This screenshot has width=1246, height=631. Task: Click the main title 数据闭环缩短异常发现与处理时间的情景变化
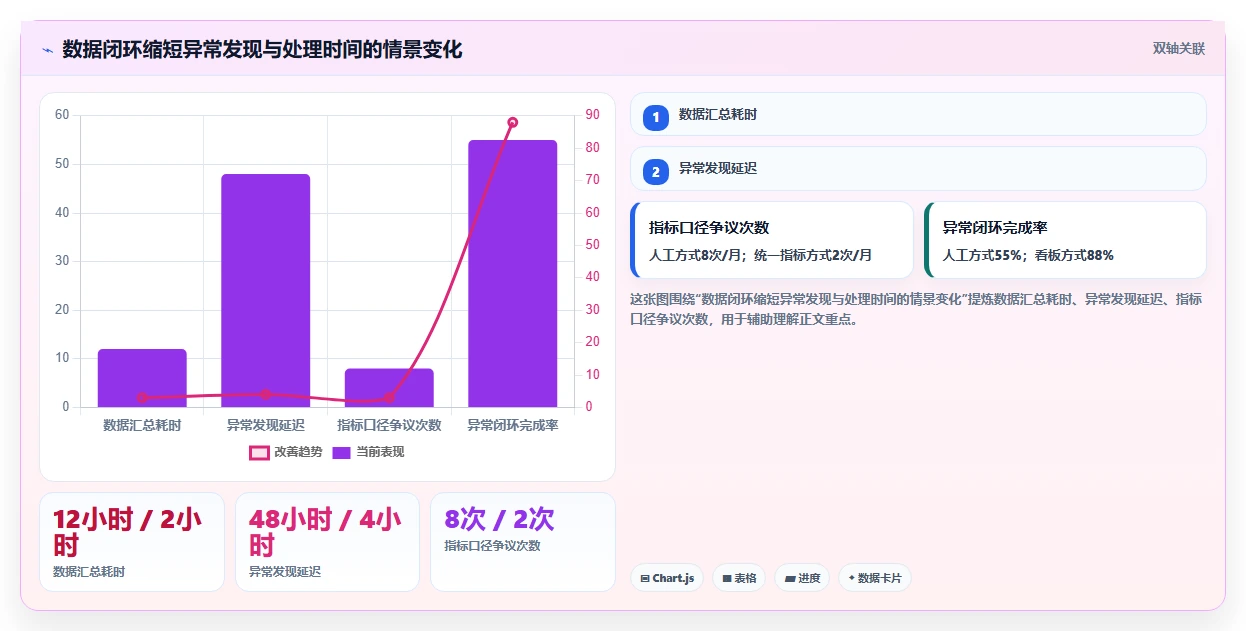[x=262, y=49]
